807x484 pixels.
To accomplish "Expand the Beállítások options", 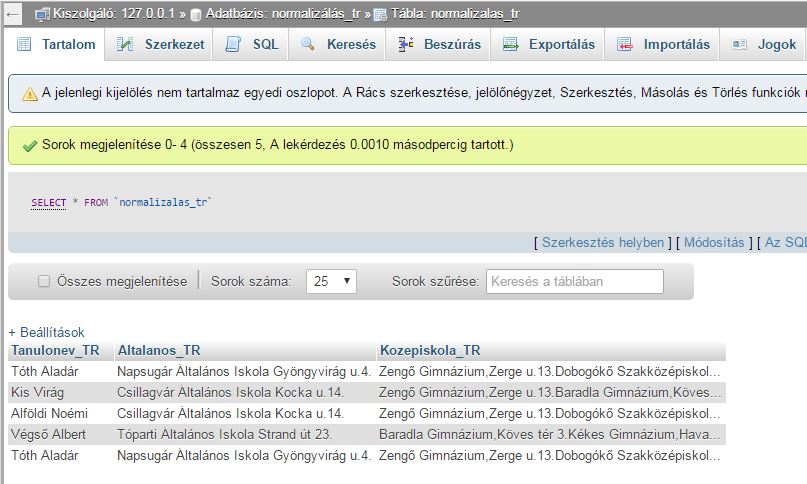I will pos(46,332).
